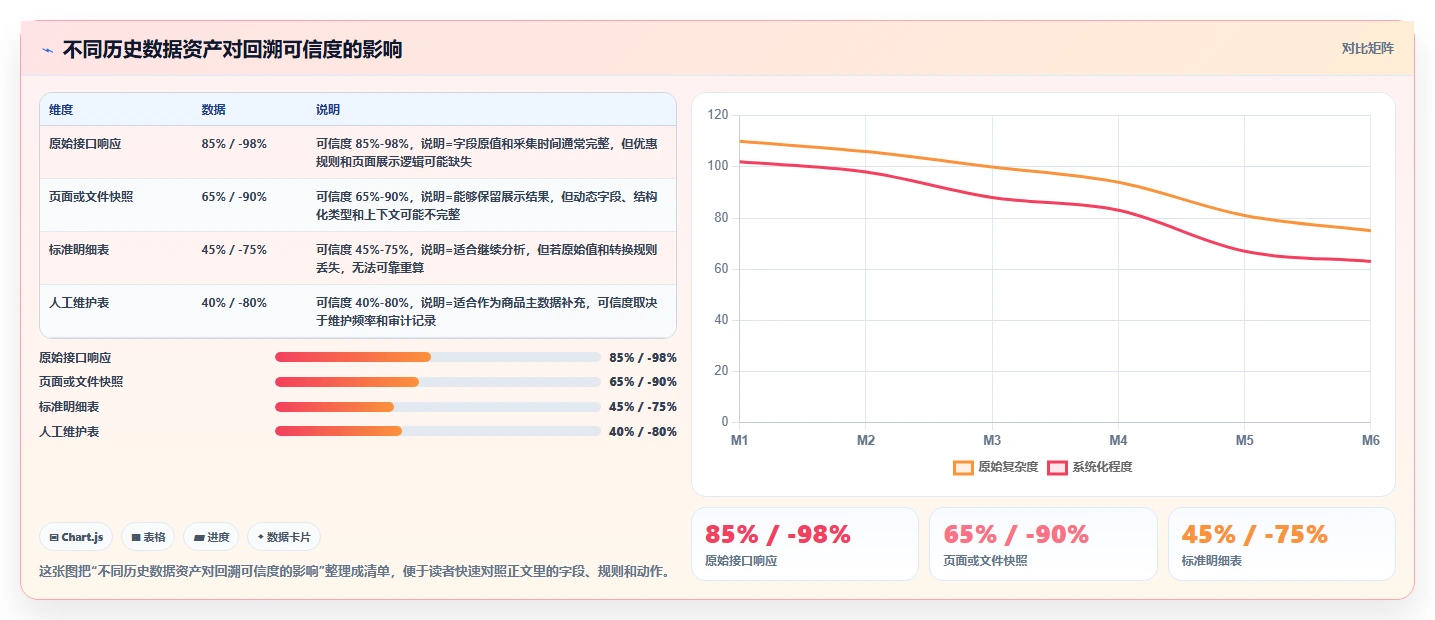The height and width of the screenshot is (620, 1435).
Task: Click the 进度 chip
Action: [211, 537]
